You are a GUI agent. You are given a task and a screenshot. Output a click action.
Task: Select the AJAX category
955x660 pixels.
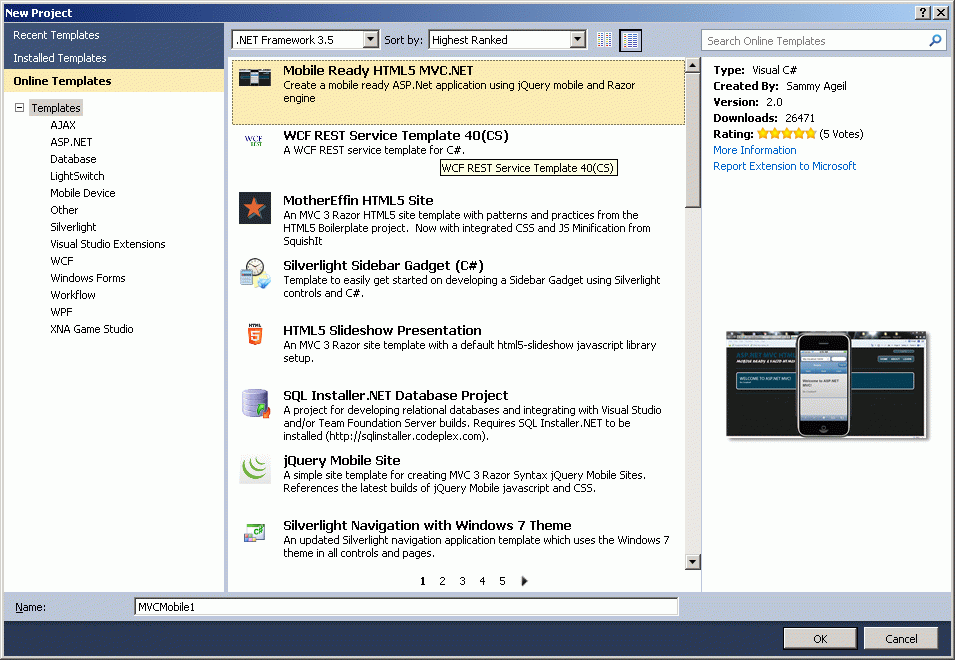click(63, 125)
